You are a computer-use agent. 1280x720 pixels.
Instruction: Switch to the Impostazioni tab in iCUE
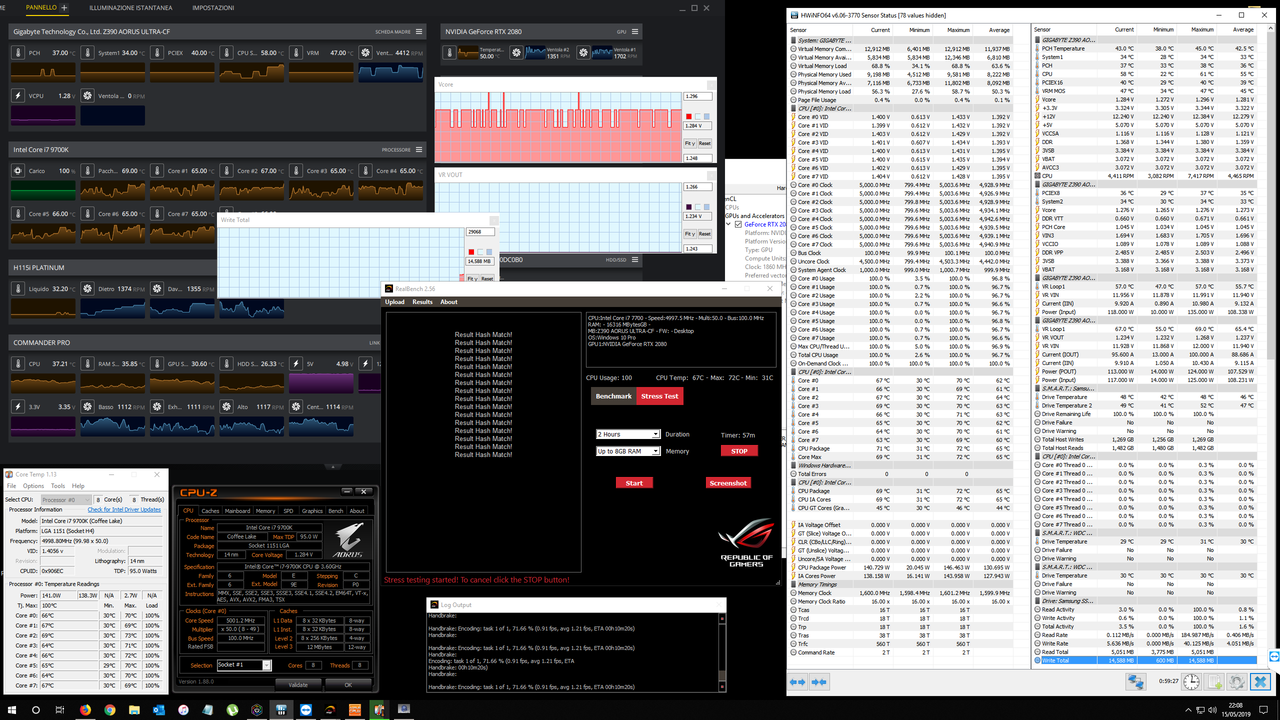pos(213,7)
